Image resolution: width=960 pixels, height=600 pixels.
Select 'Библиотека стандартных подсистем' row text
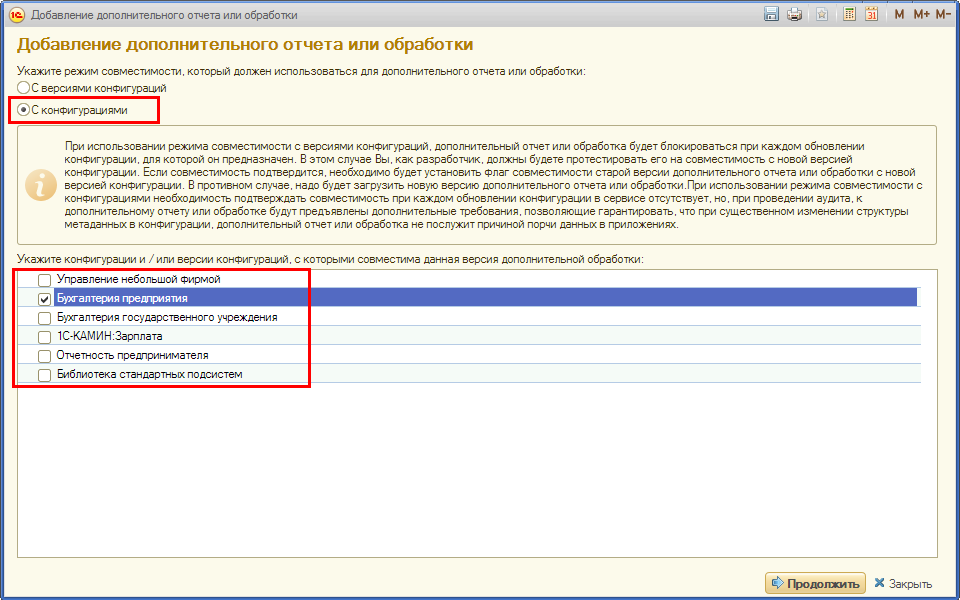click(149, 374)
